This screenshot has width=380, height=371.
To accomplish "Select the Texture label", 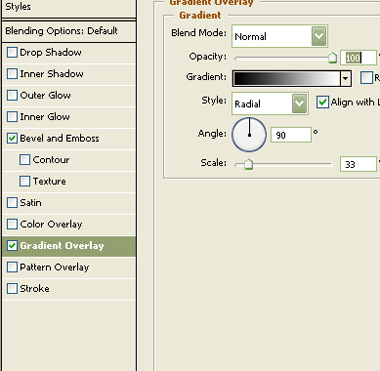I will click(x=49, y=181).
